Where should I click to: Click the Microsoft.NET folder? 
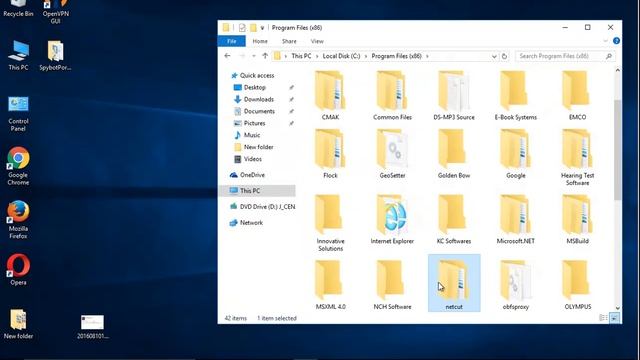tap(516, 220)
